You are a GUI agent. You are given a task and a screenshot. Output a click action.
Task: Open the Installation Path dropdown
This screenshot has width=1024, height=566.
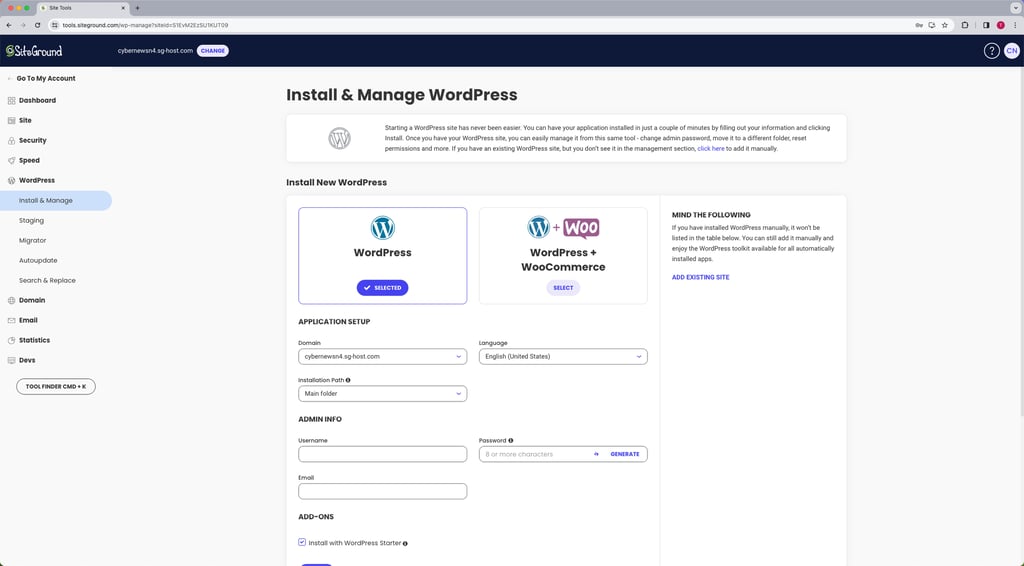(x=382, y=394)
